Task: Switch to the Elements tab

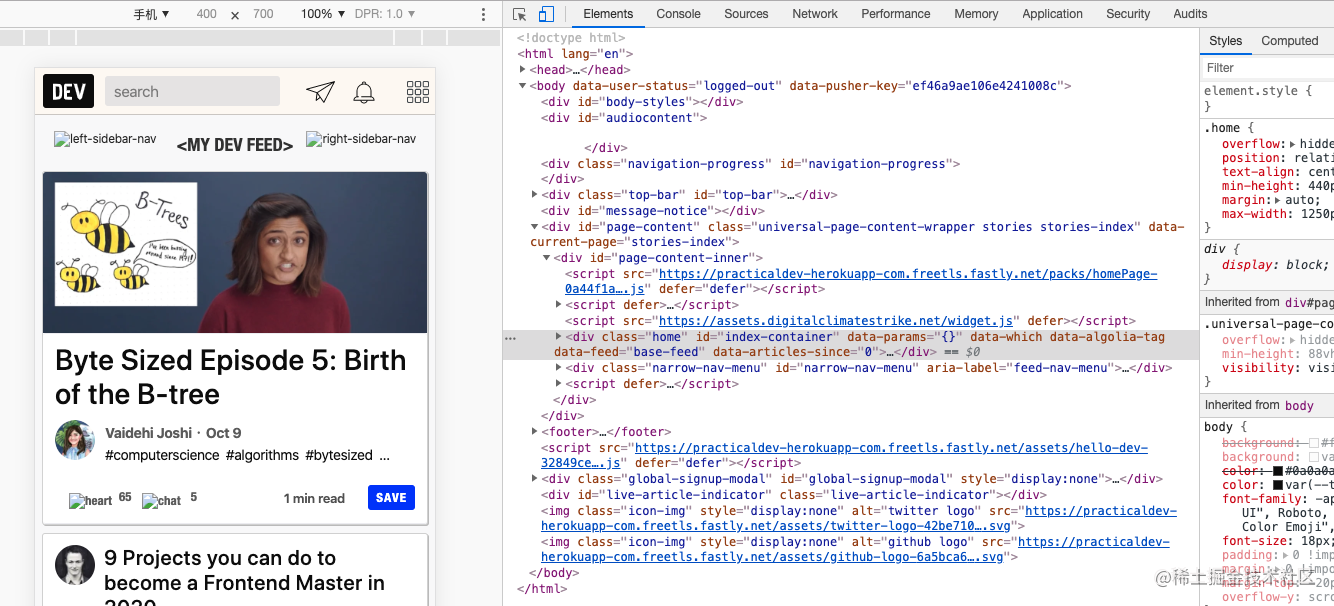Action: (608, 14)
